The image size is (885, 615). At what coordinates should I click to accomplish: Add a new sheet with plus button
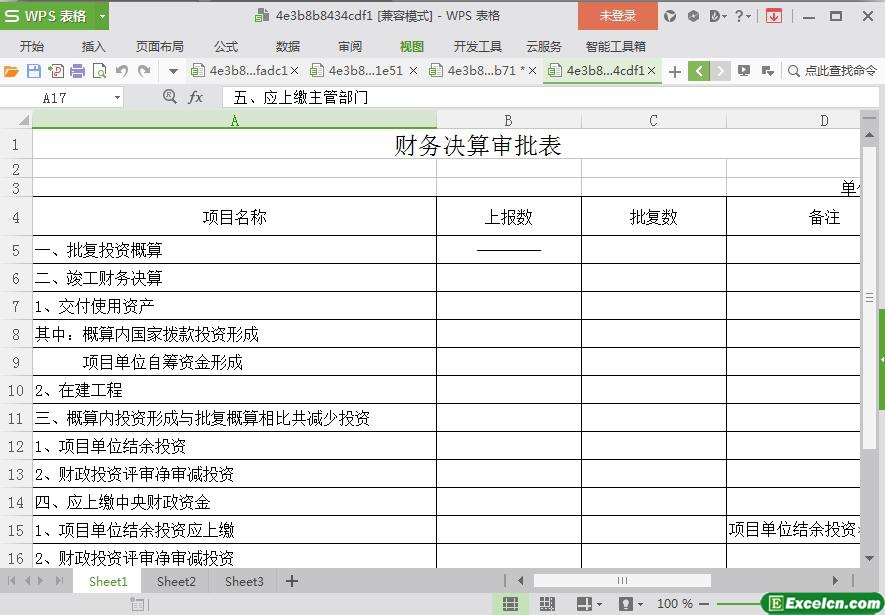[292, 581]
